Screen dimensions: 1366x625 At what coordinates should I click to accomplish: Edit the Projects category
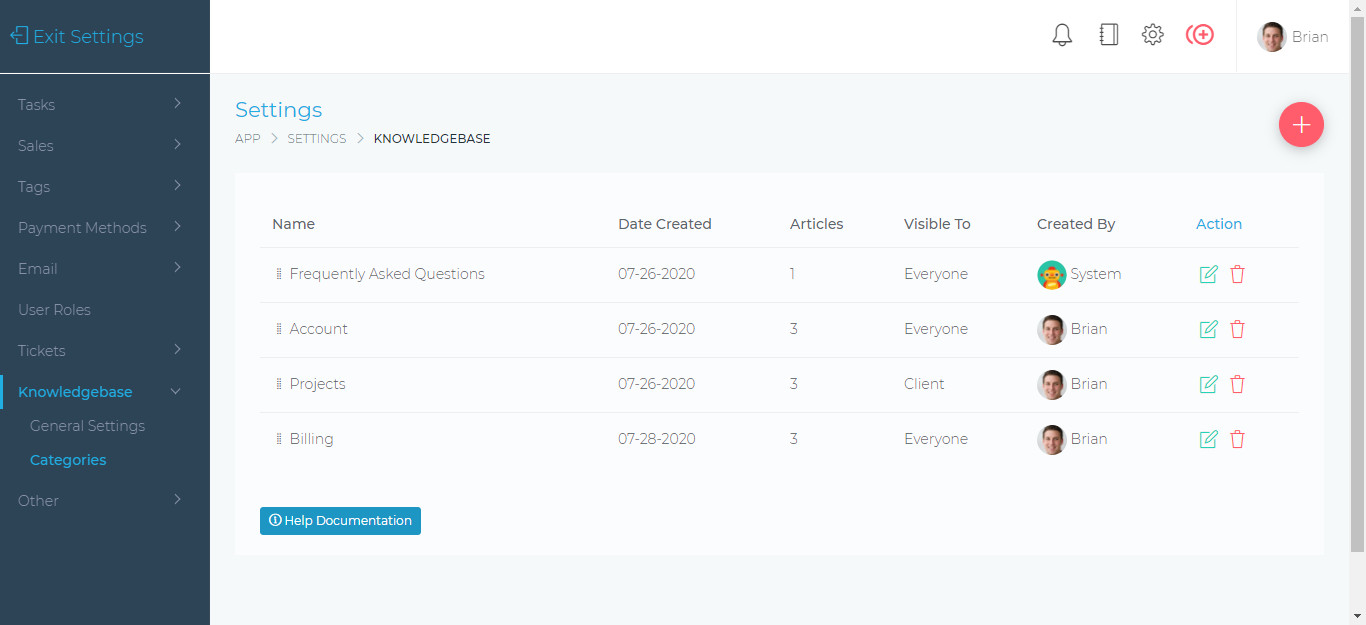[1208, 384]
